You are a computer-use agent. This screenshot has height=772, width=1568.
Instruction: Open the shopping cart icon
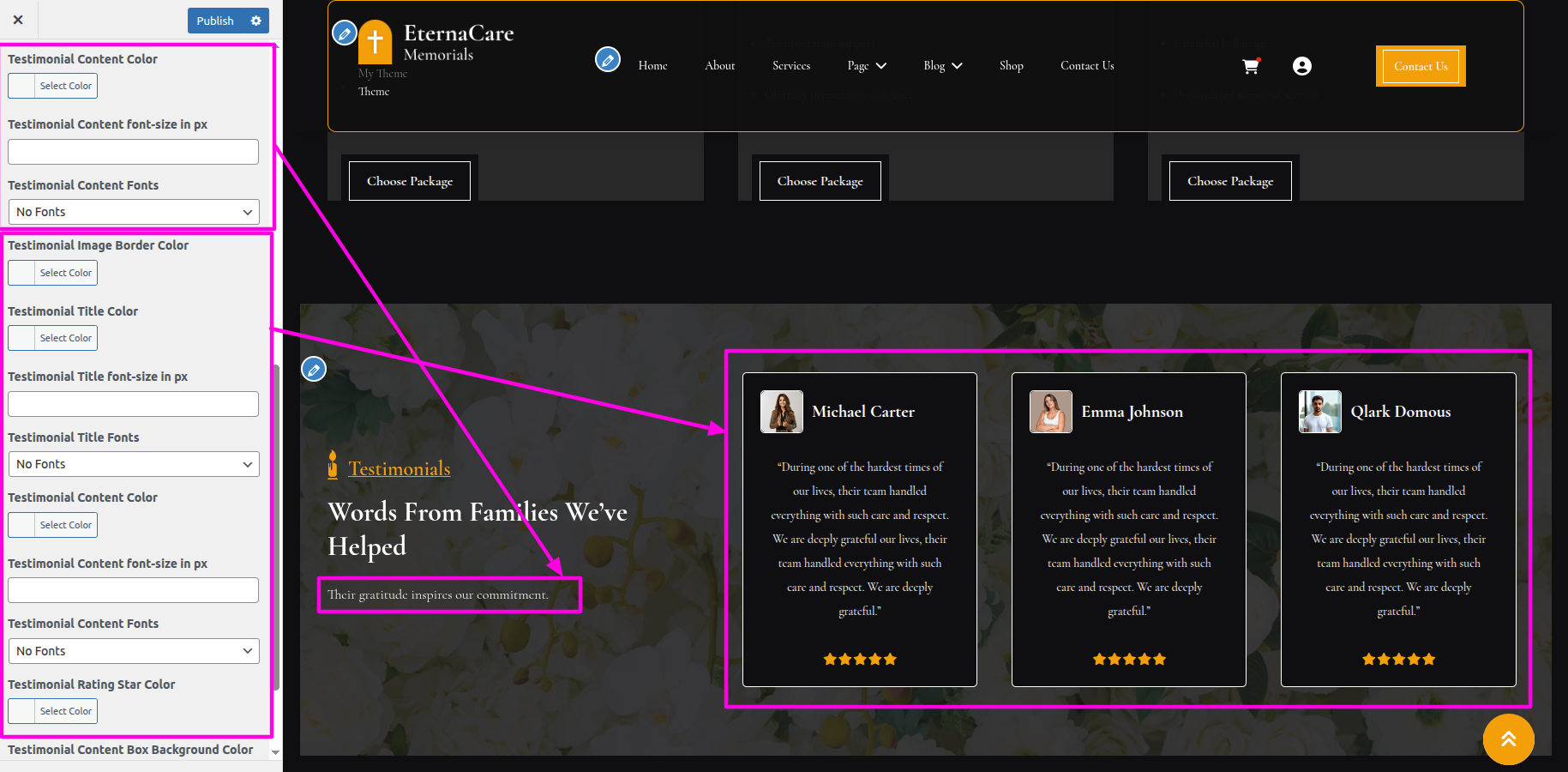pyautogui.click(x=1251, y=66)
